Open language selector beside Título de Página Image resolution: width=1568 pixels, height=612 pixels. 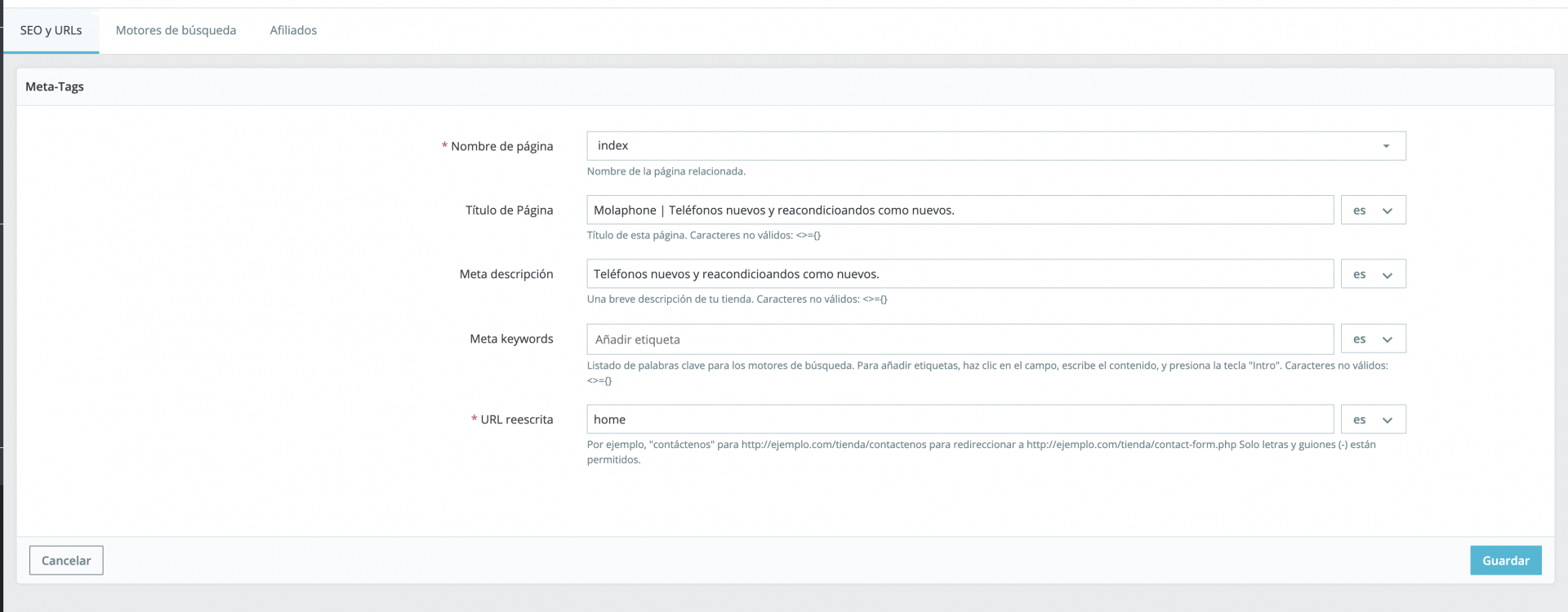(1373, 211)
